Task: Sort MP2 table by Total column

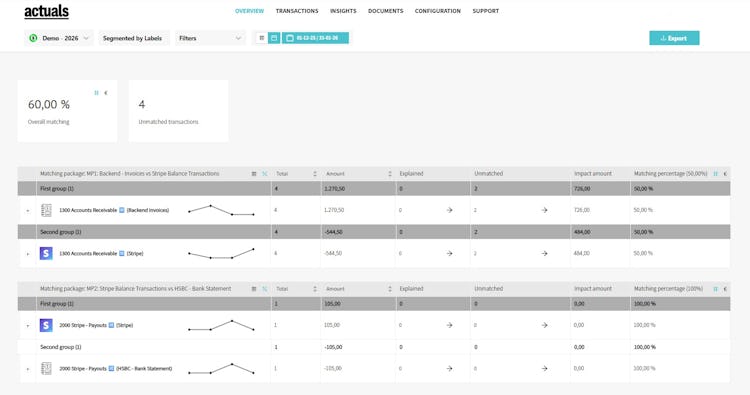Action: [315, 289]
